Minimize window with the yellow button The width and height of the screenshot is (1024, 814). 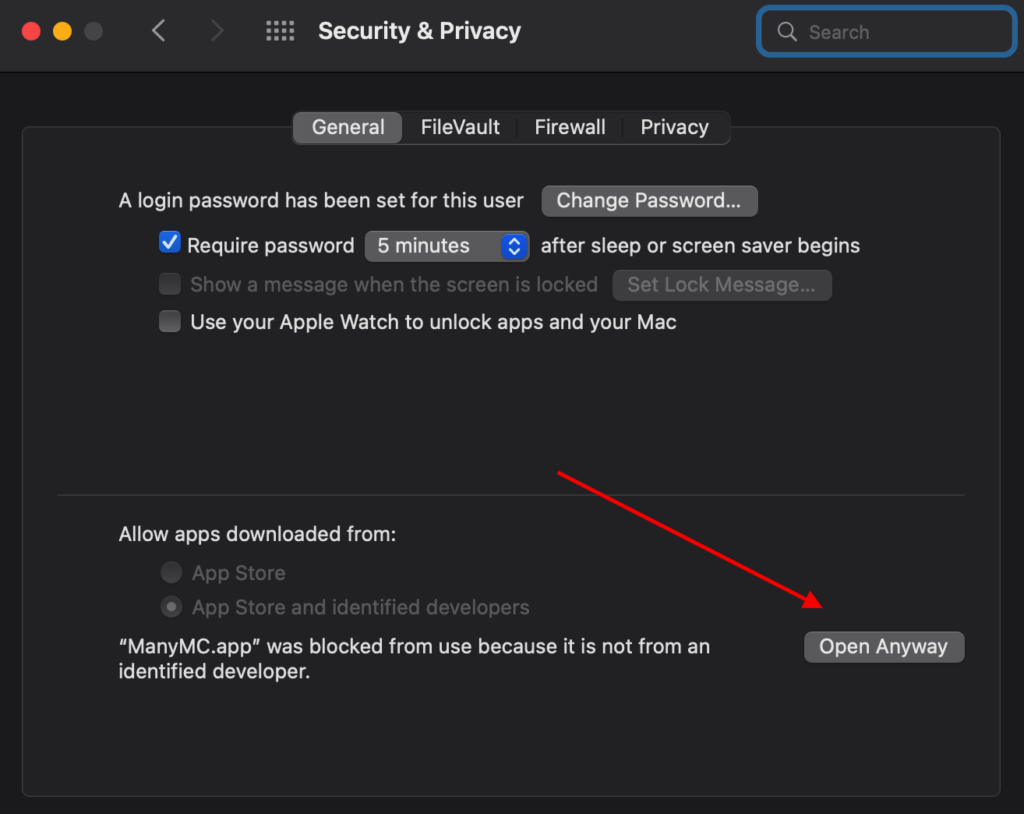click(x=63, y=31)
